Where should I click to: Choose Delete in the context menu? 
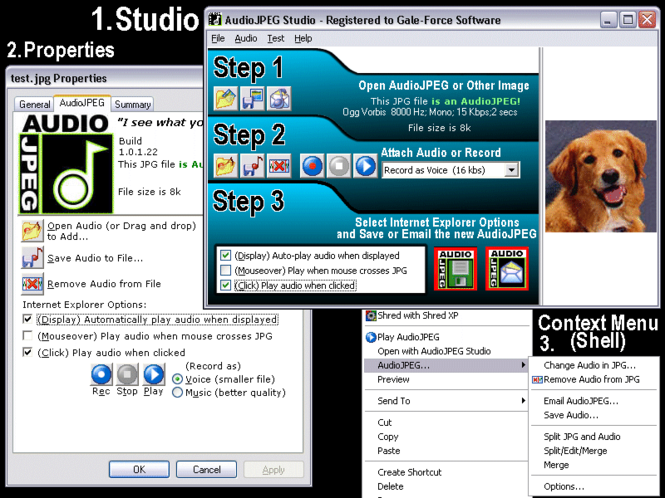446,487
